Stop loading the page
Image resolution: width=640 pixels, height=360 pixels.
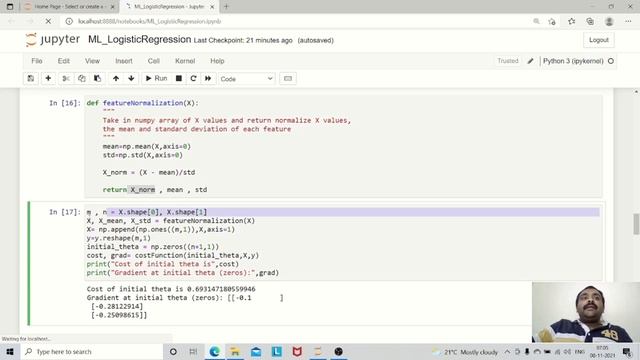tap(48, 21)
